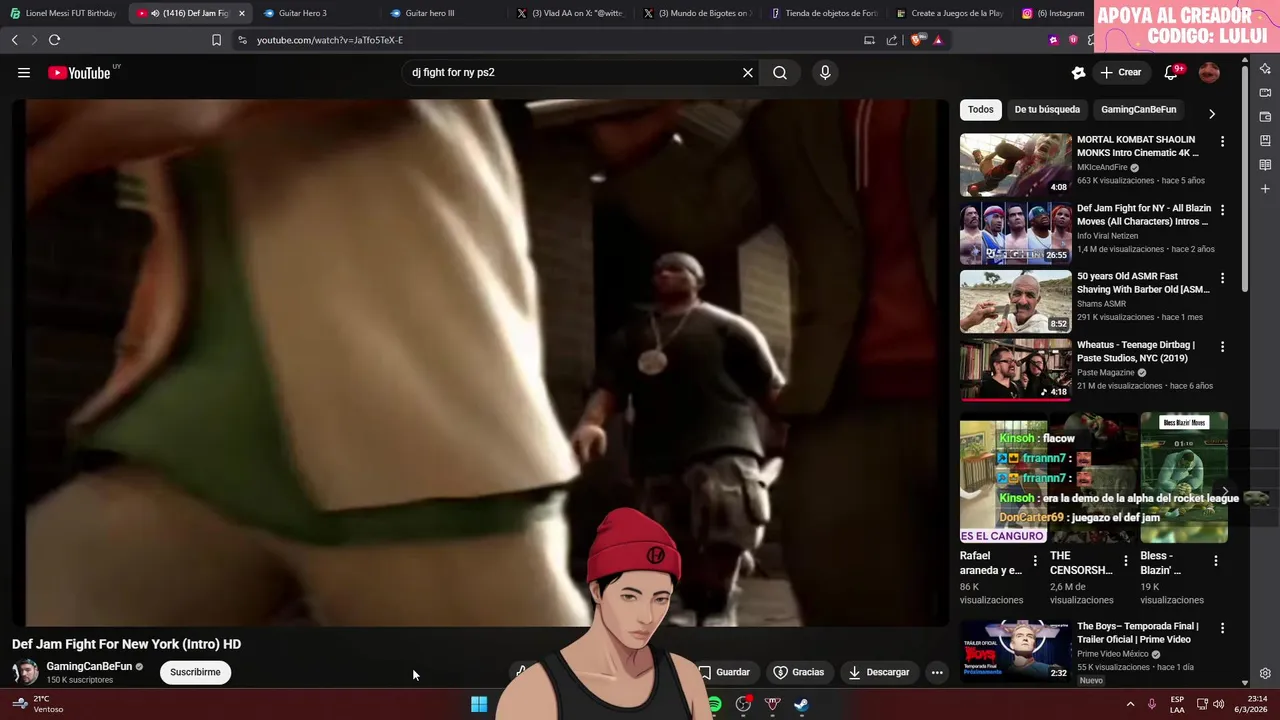Add a sidebar item with plus
The image size is (1280, 720).
[1265, 189]
